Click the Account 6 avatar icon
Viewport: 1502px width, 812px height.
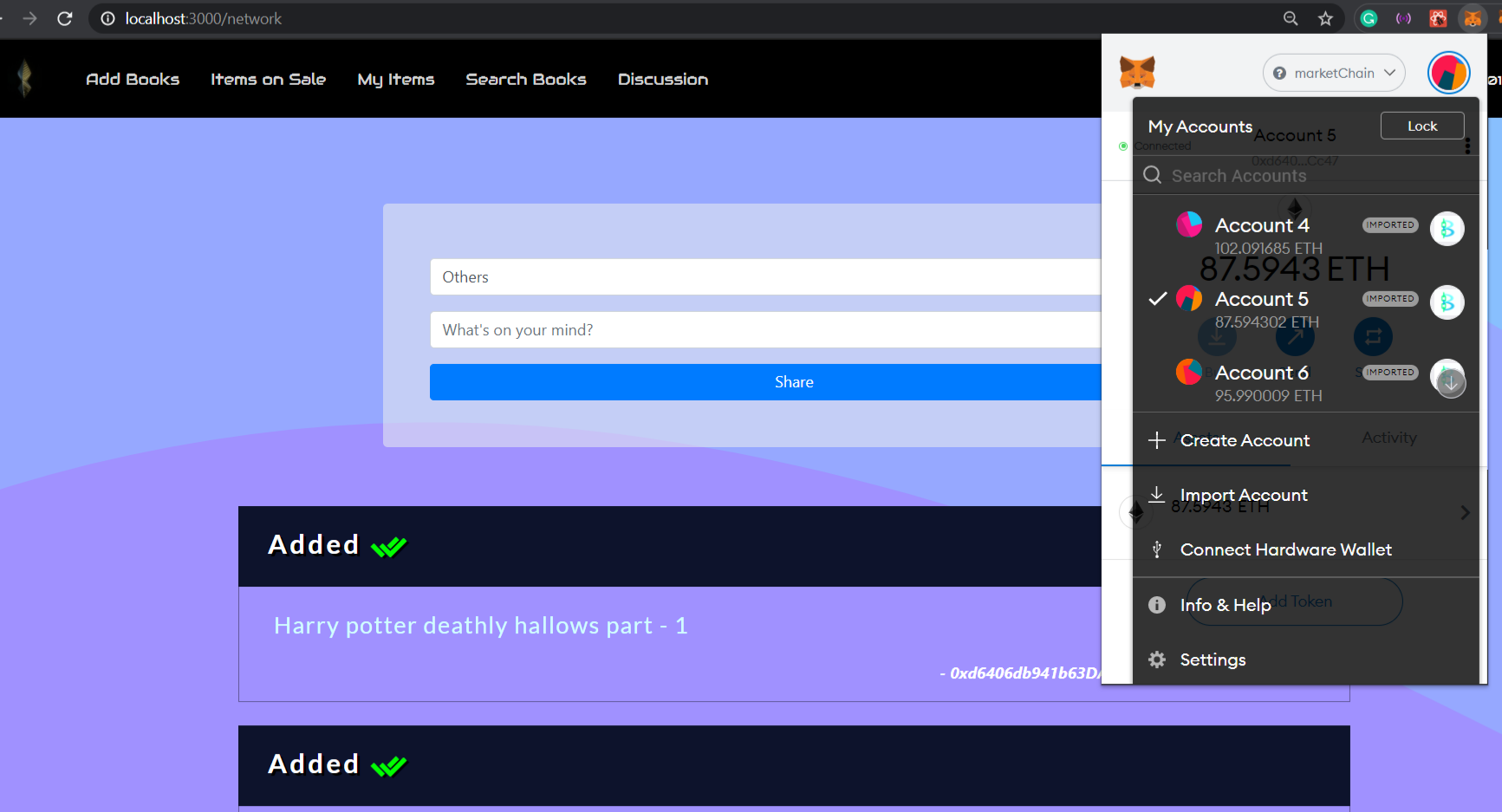1189,372
